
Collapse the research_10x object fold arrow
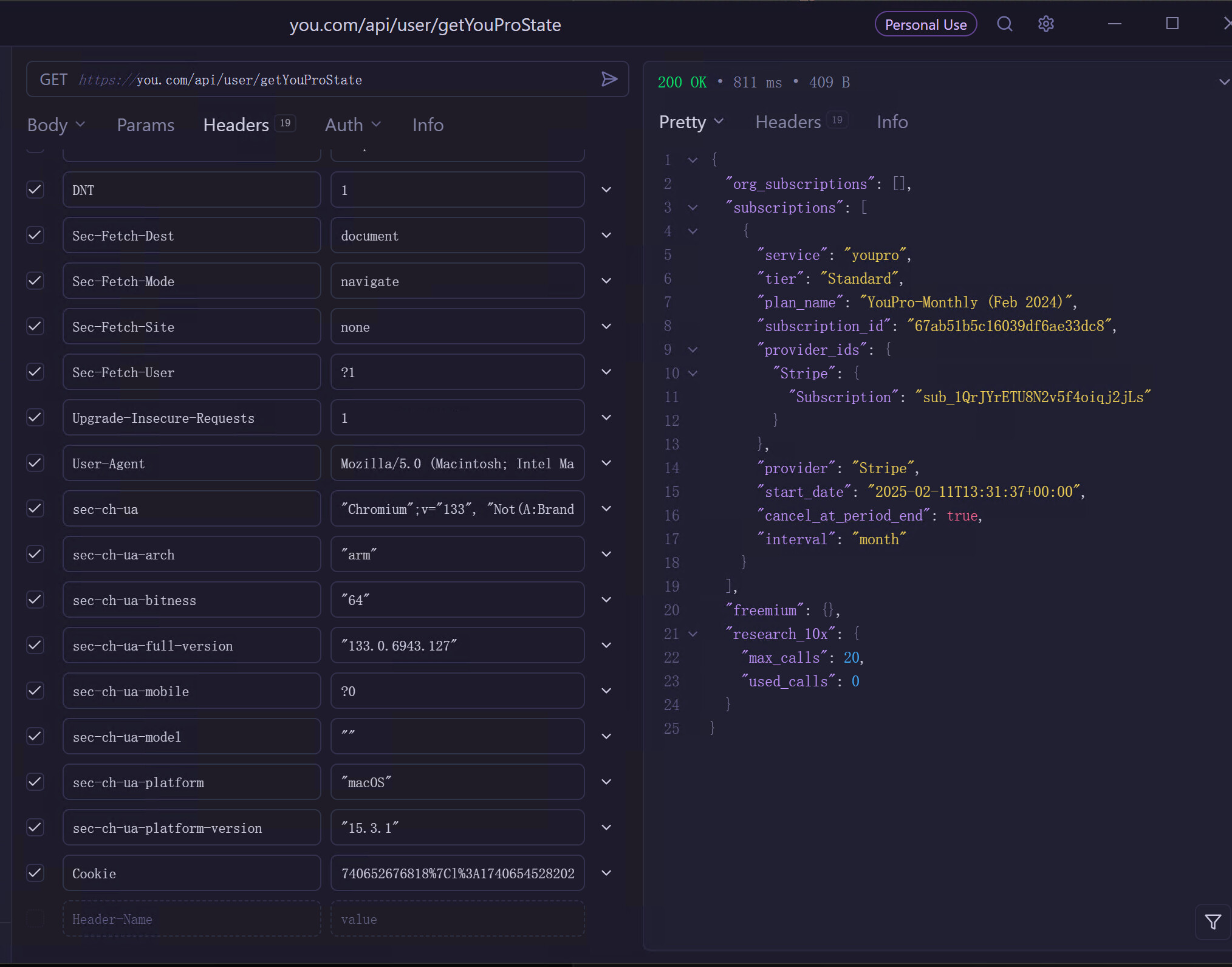pos(693,634)
